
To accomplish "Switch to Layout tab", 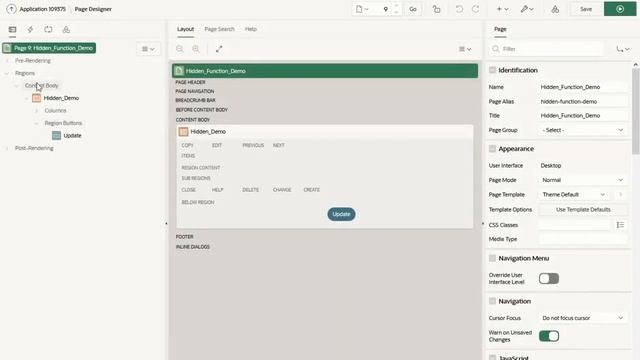I will 185,29.
